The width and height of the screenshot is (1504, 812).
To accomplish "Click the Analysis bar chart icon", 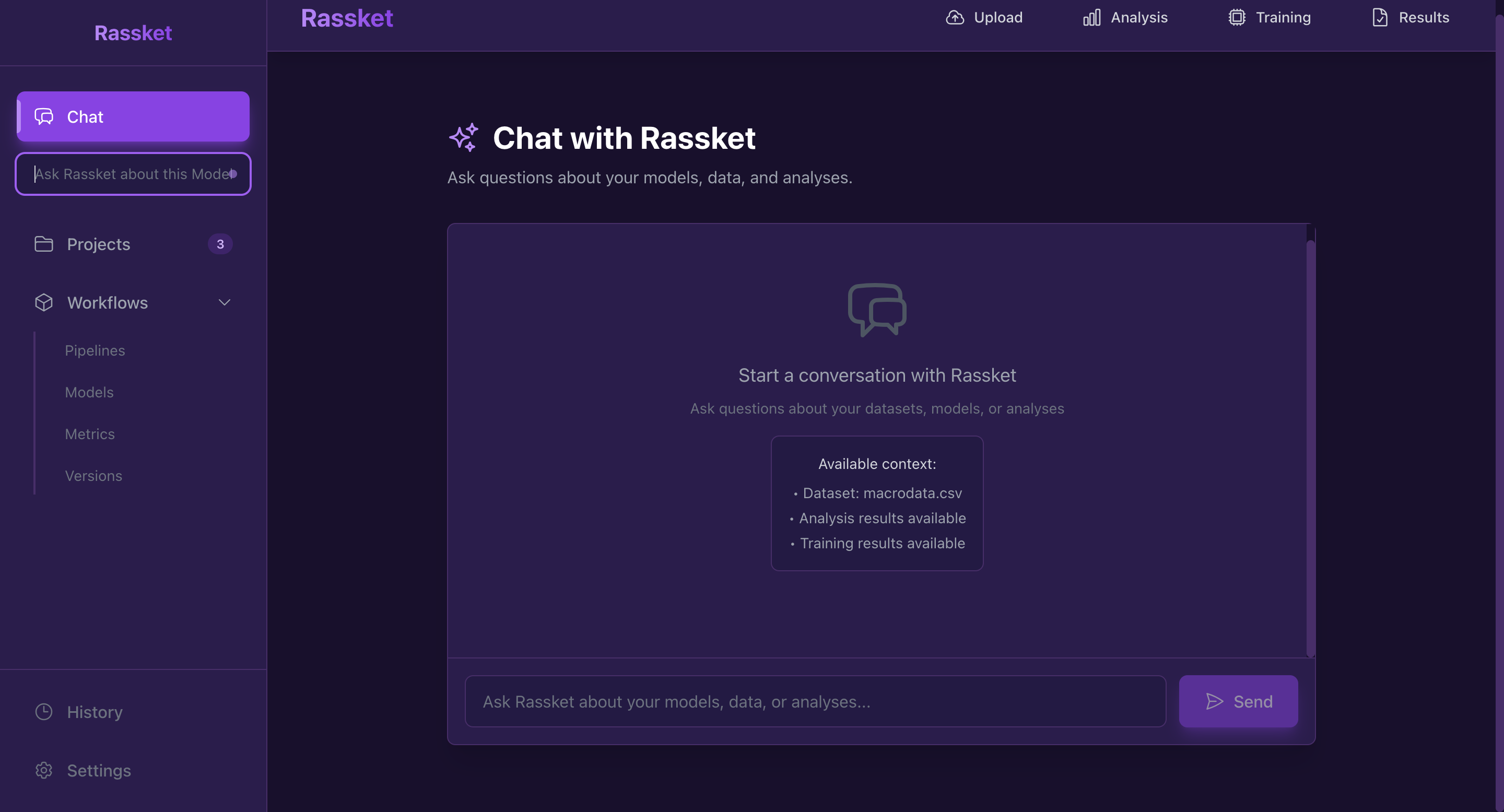I will [1091, 18].
